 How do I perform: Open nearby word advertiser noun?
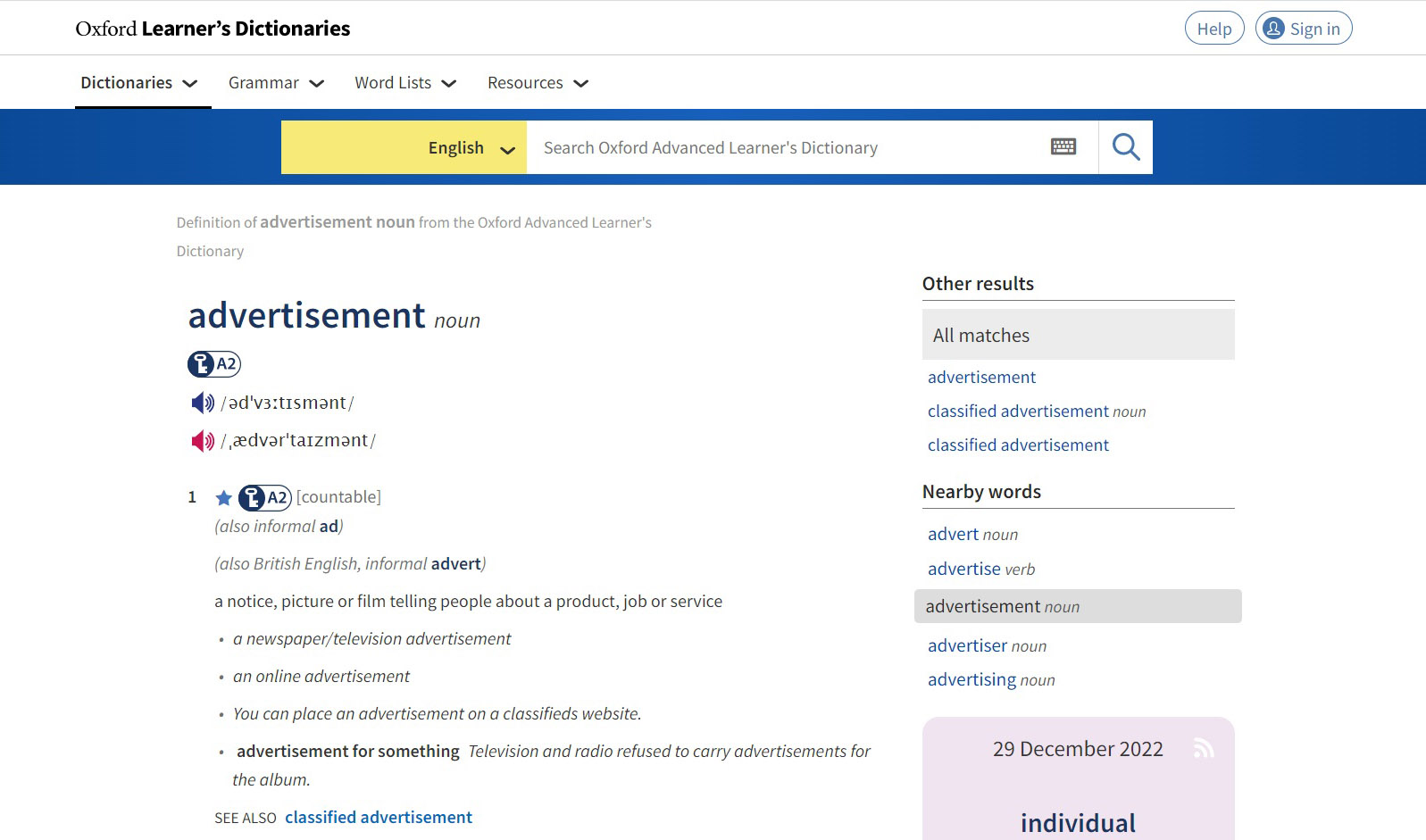click(987, 646)
